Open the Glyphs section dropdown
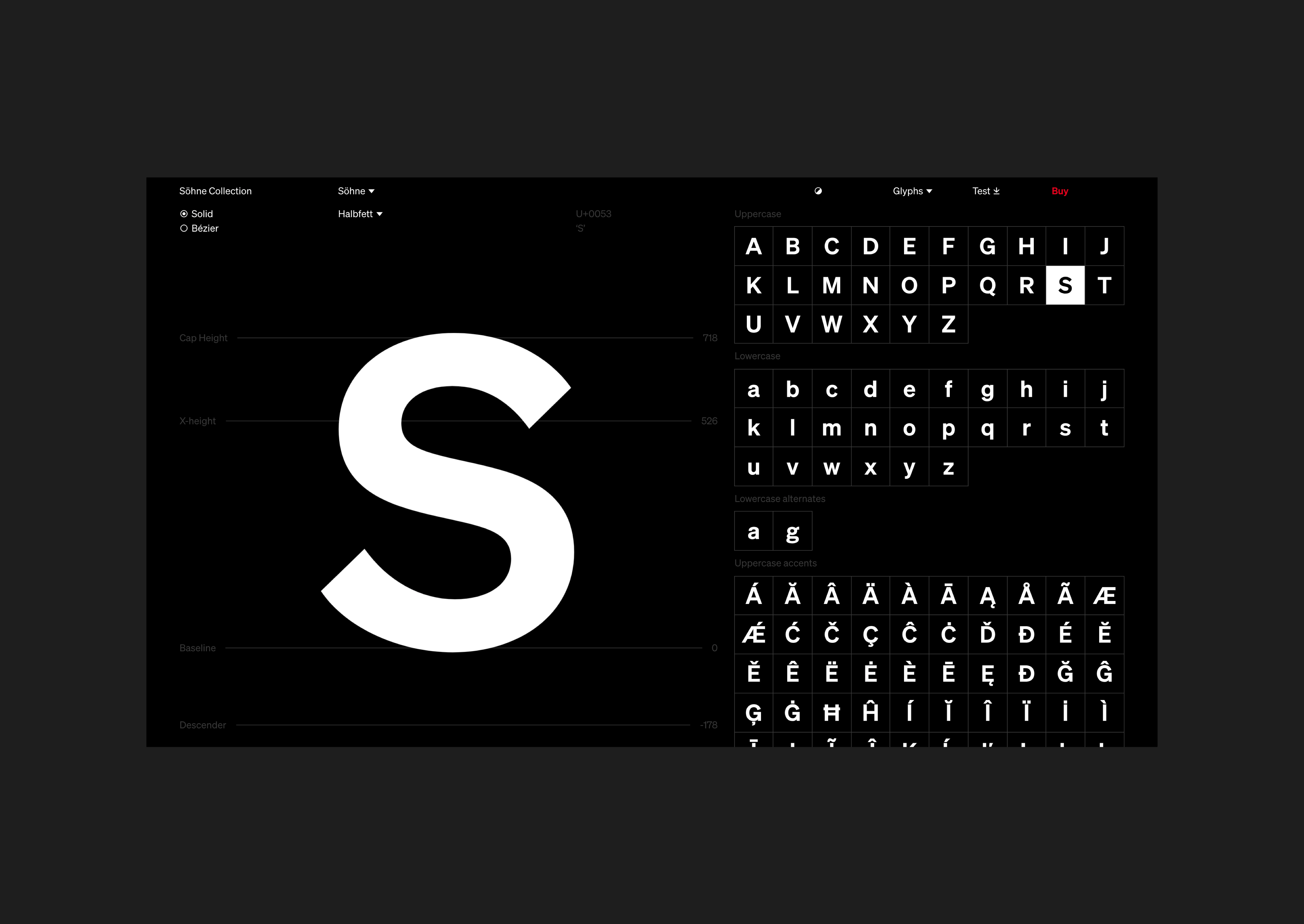 pos(912,191)
